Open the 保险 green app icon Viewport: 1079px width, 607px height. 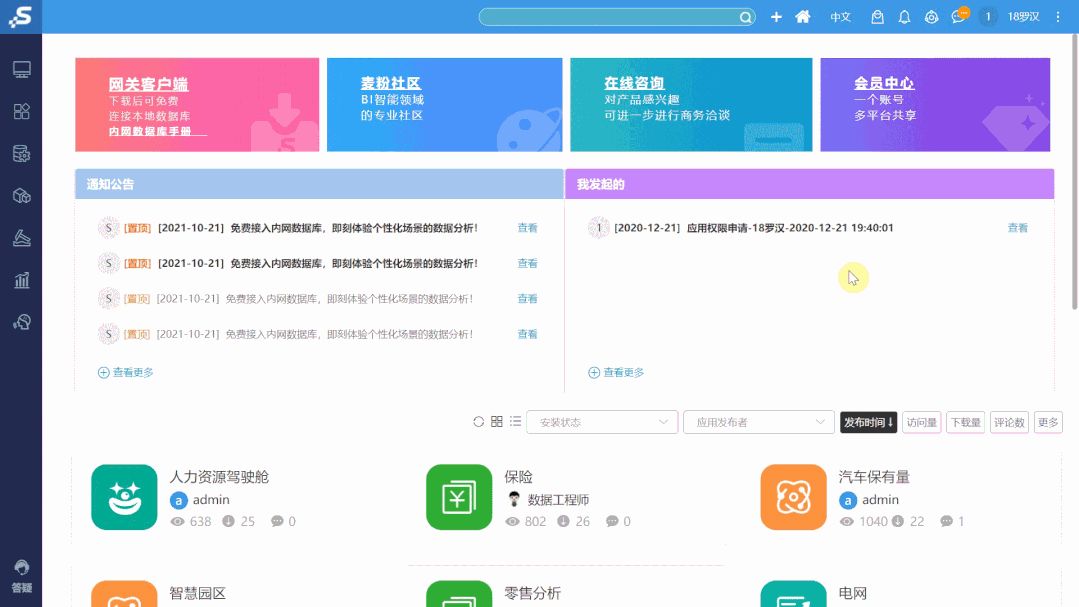[x=459, y=497]
